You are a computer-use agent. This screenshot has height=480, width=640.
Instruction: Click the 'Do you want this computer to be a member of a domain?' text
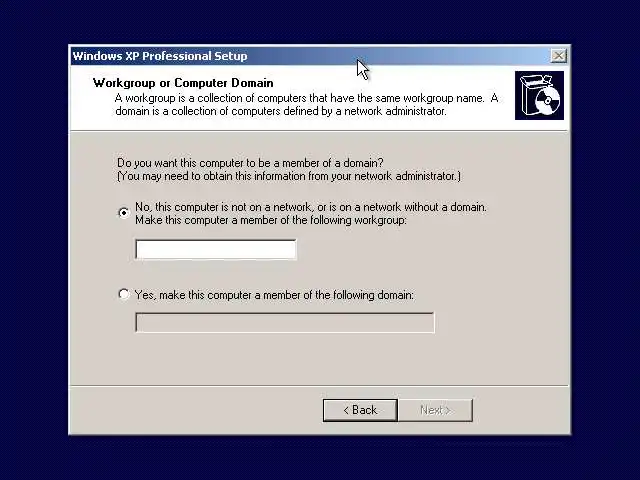(x=250, y=163)
